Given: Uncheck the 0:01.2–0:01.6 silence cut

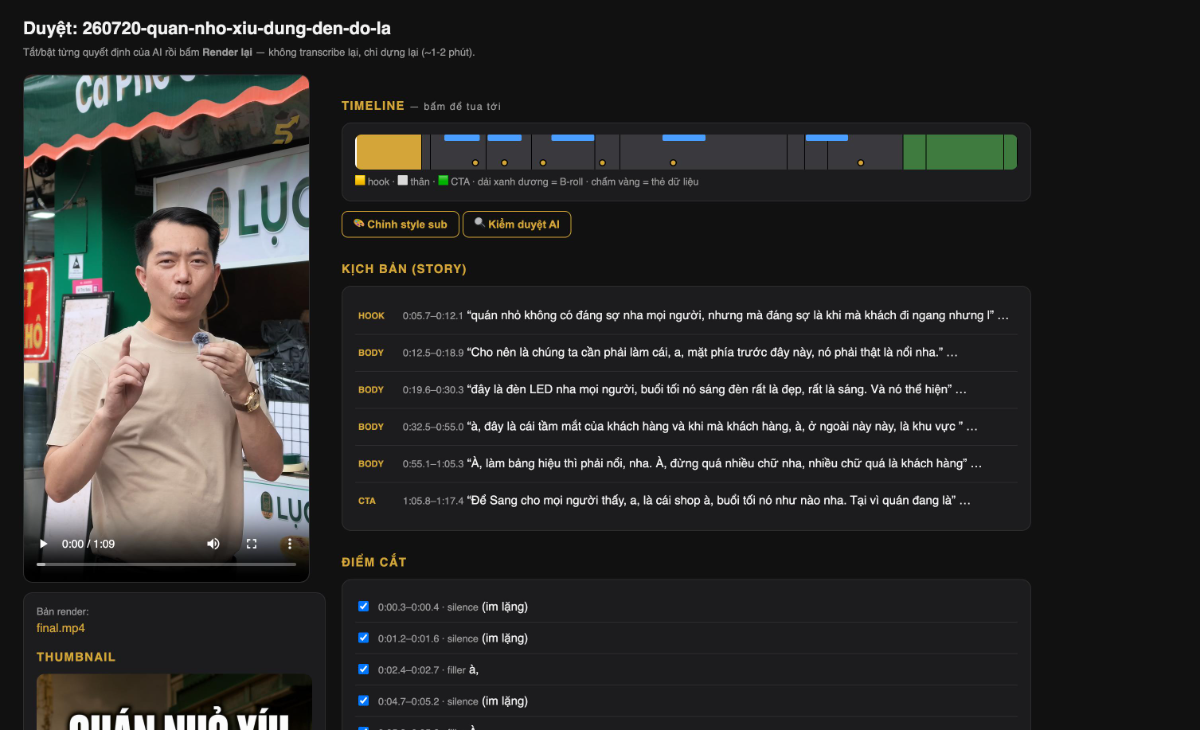Looking at the screenshot, I should (363, 637).
